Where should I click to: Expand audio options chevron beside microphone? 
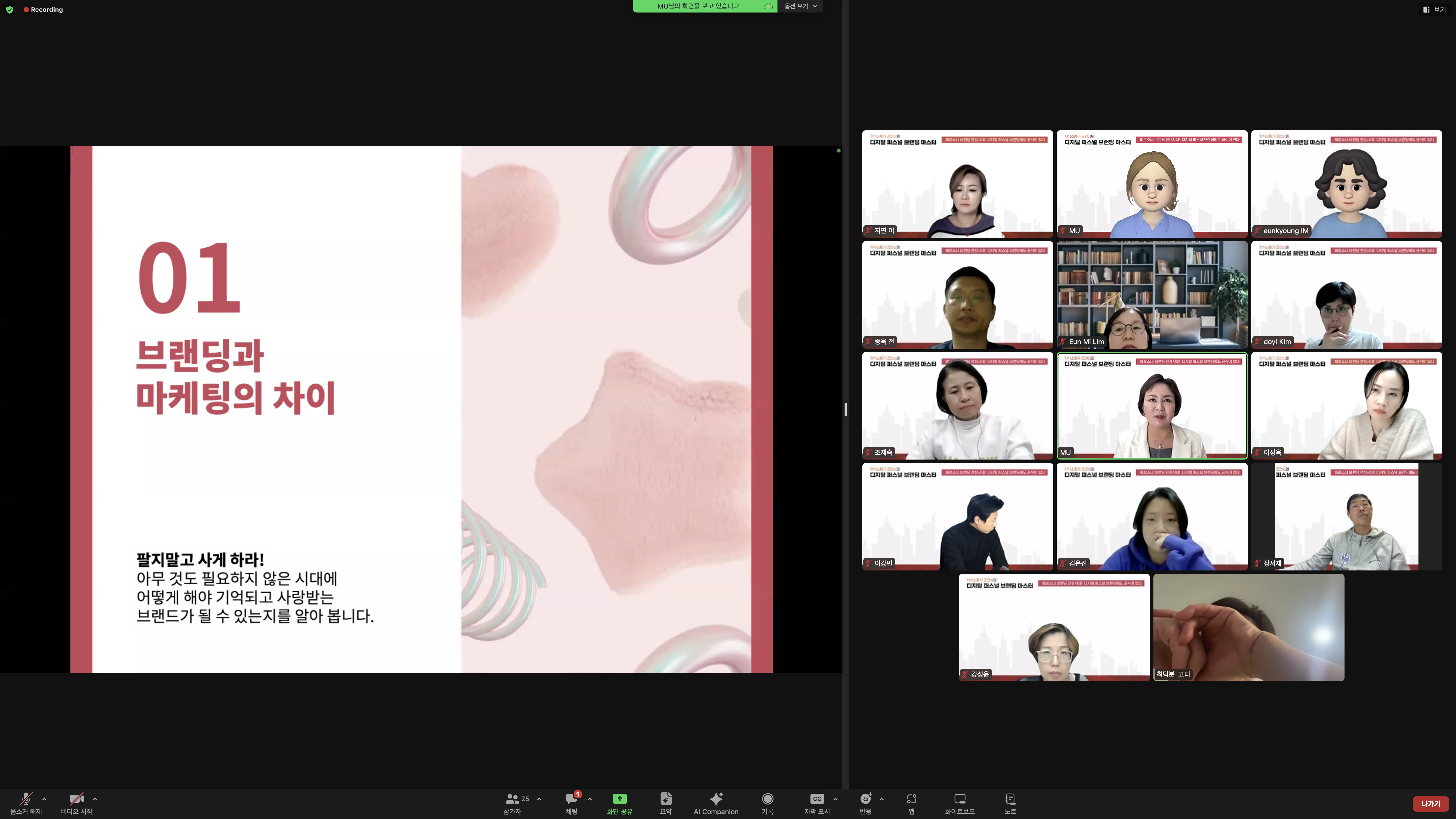click(44, 799)
